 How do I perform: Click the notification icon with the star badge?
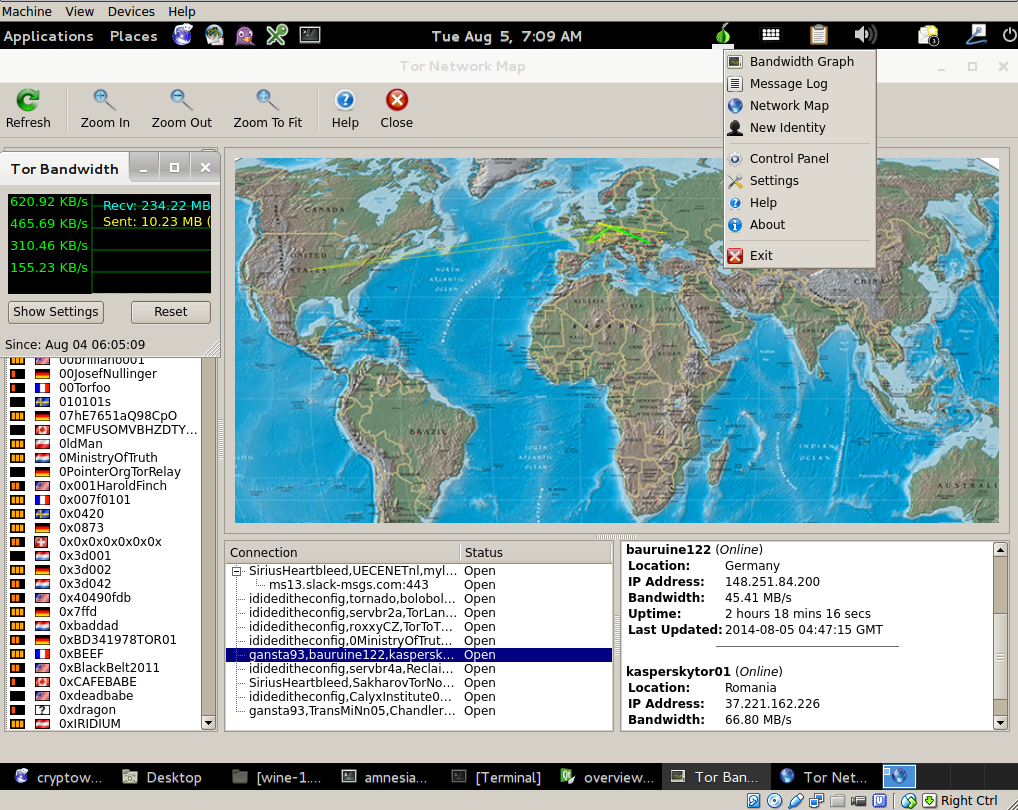click(x=928, y=35)
